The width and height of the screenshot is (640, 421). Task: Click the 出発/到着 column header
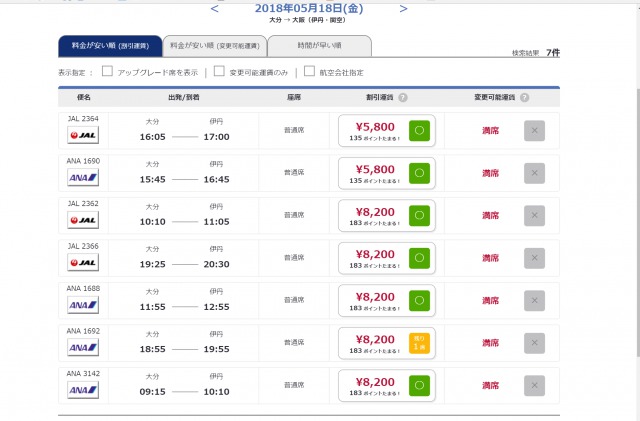184,97
